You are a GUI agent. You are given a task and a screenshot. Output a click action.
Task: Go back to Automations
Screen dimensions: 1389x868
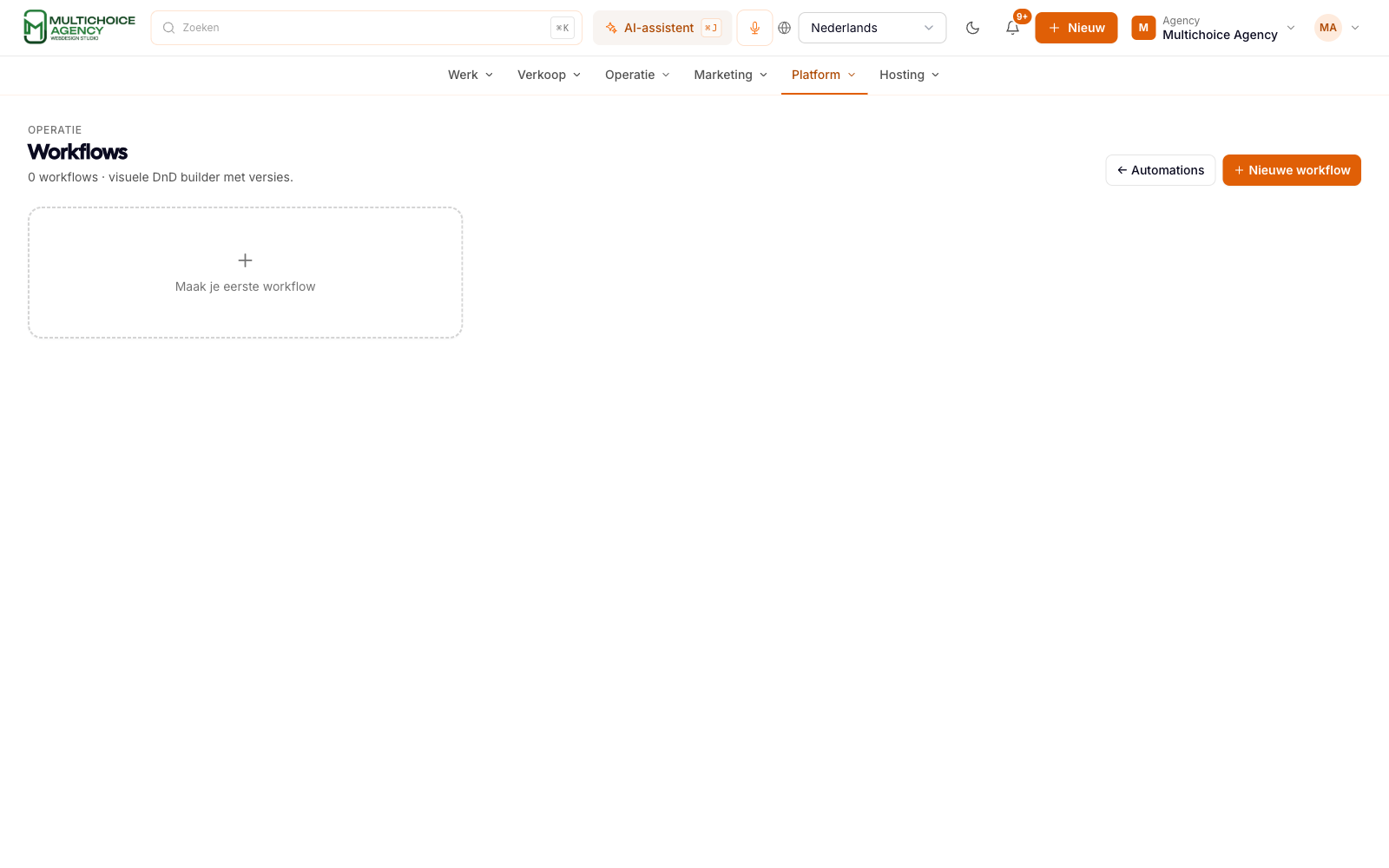[x=1160, y=170]
